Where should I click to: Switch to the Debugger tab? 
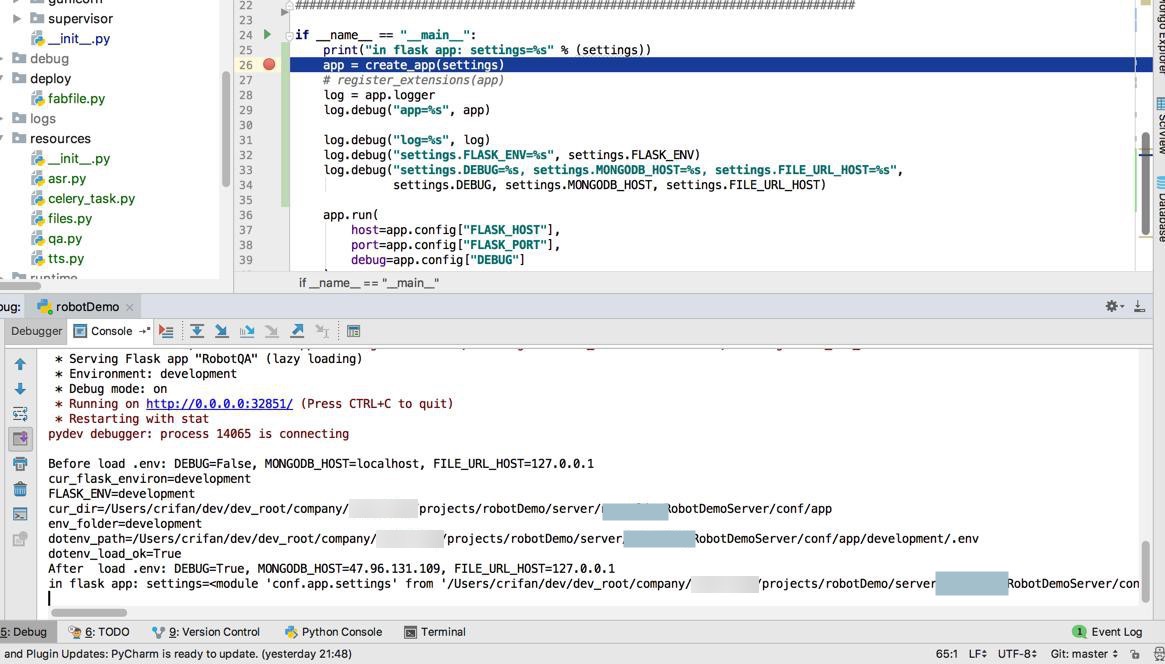coord(36,331)
